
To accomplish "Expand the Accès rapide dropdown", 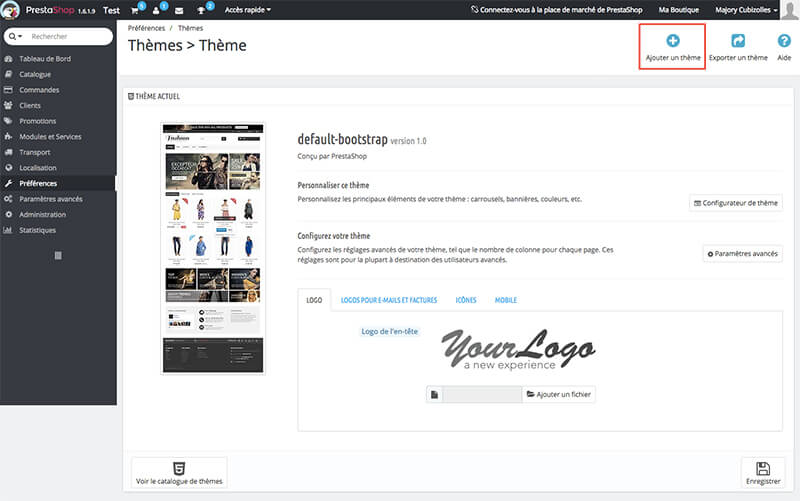I will pos(248,10).
